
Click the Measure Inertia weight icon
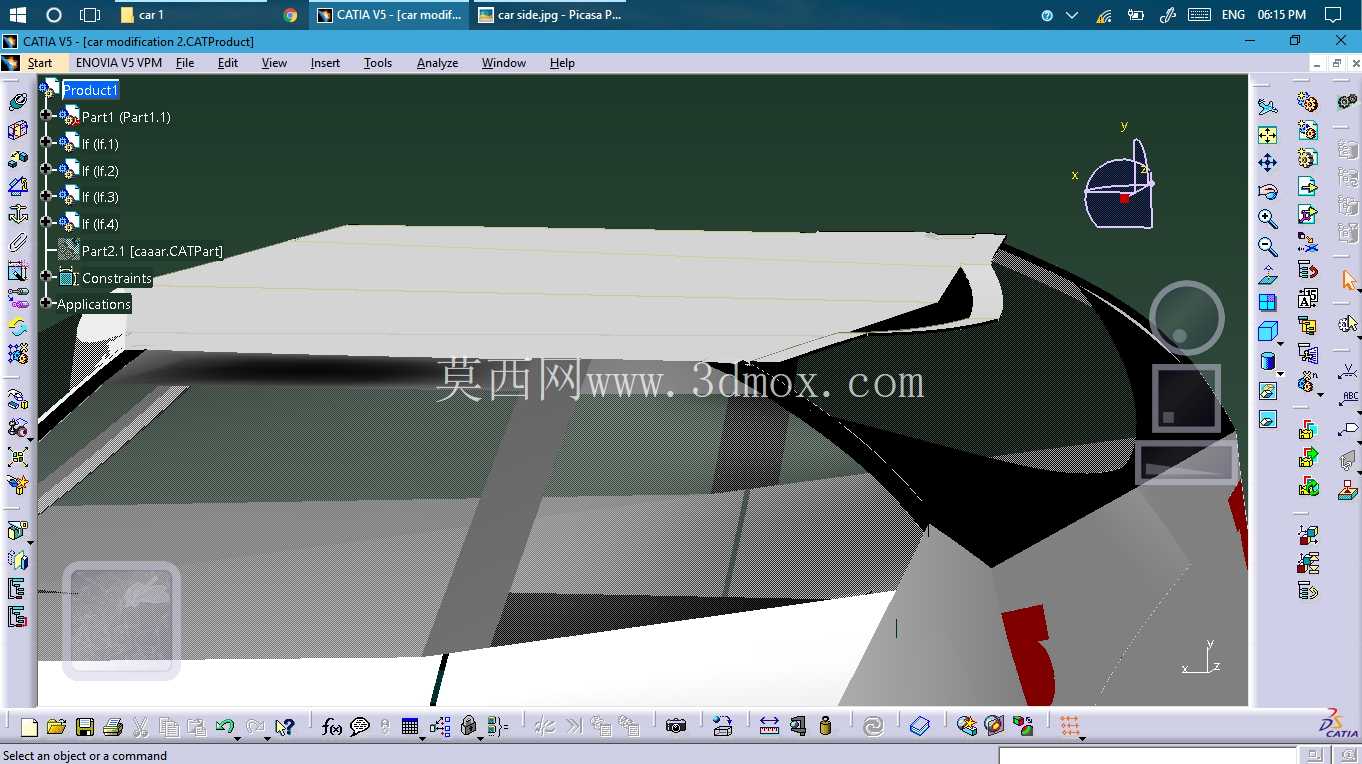point(825,727)
